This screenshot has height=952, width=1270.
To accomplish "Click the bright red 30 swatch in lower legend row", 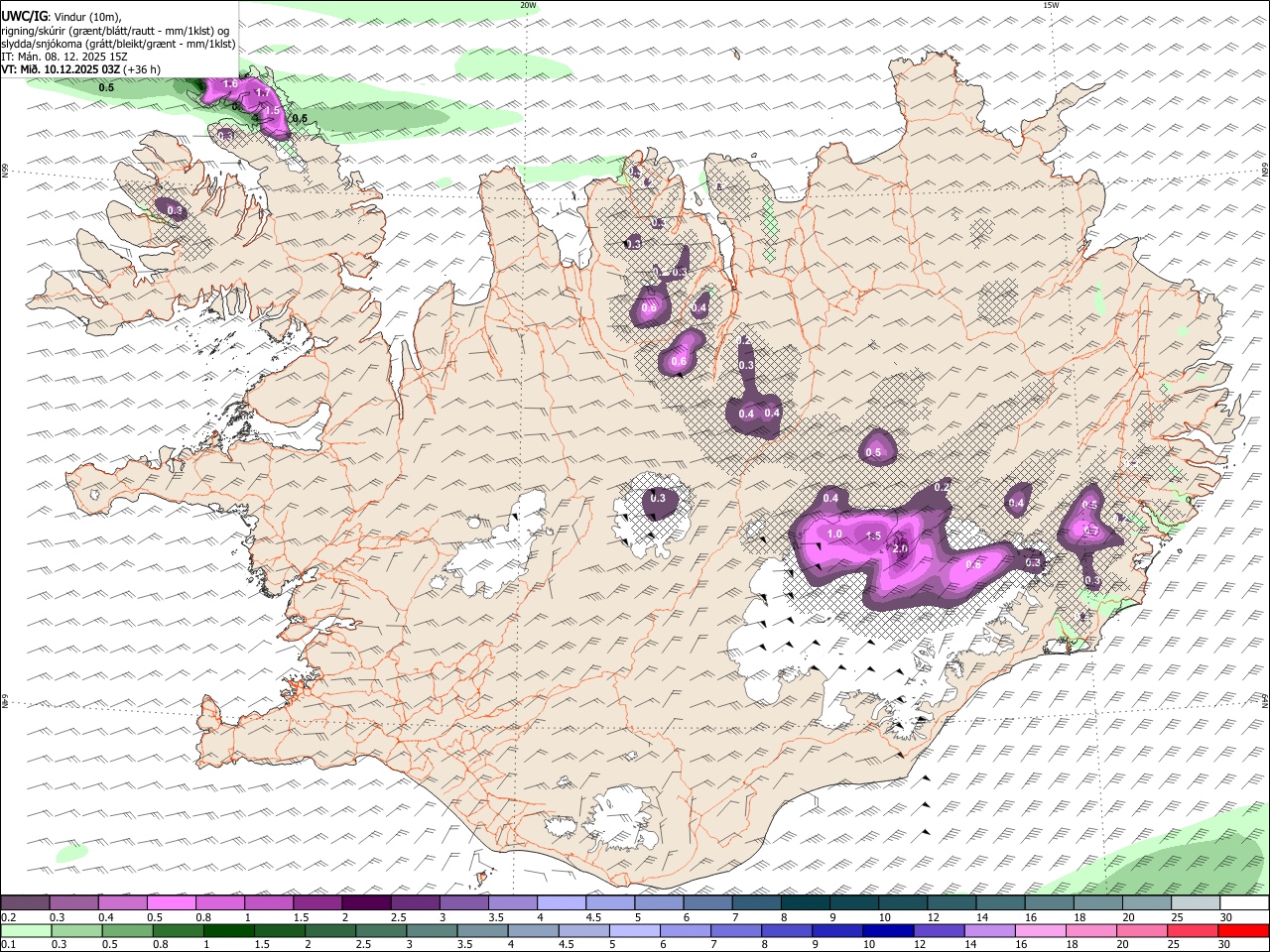I will 1244,930.
